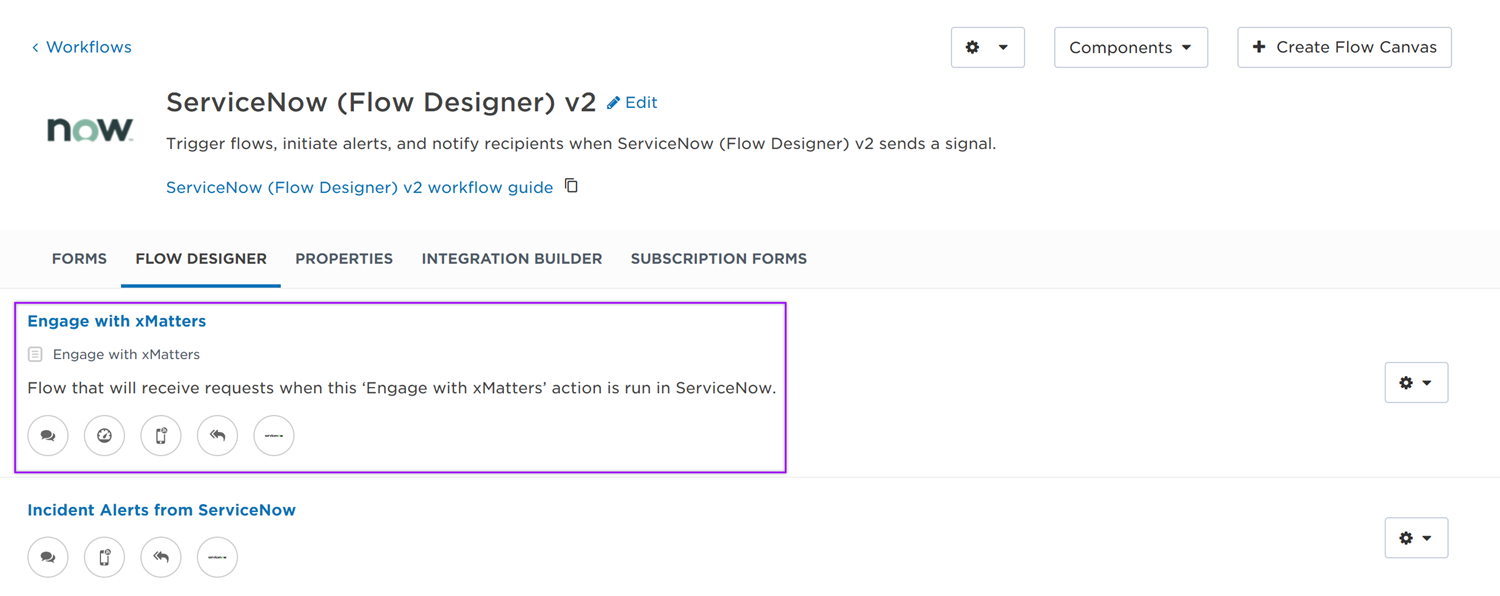Click the reply-all arrow icon under Incident Alerts
The image size is (1500, 596).
click(x=161, y=557)
